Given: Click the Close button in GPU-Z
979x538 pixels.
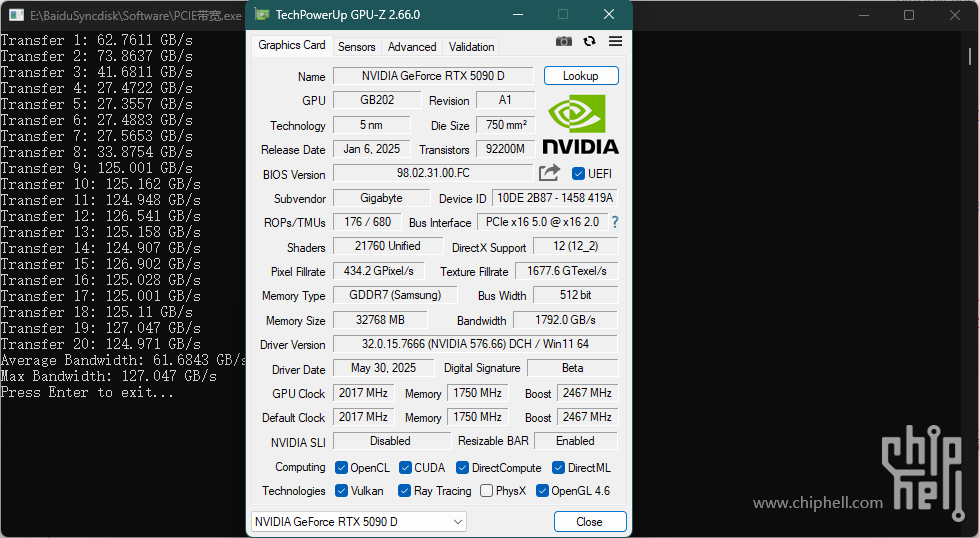Looking at the screenshot, I should (x=590, y=522).
